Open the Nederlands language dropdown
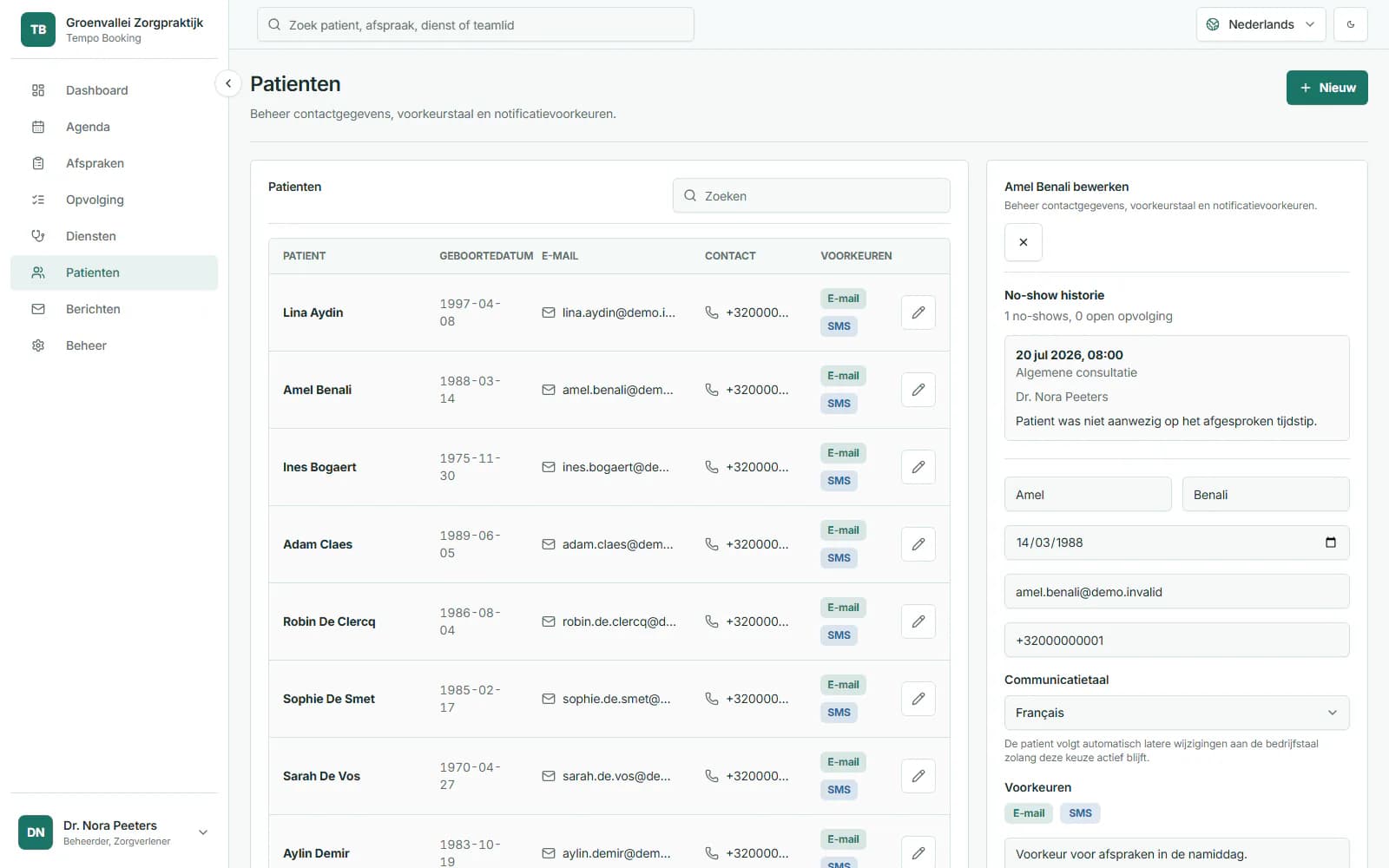The height and width of the screenshot is (868, 1389). click(x=1261, y=24)
